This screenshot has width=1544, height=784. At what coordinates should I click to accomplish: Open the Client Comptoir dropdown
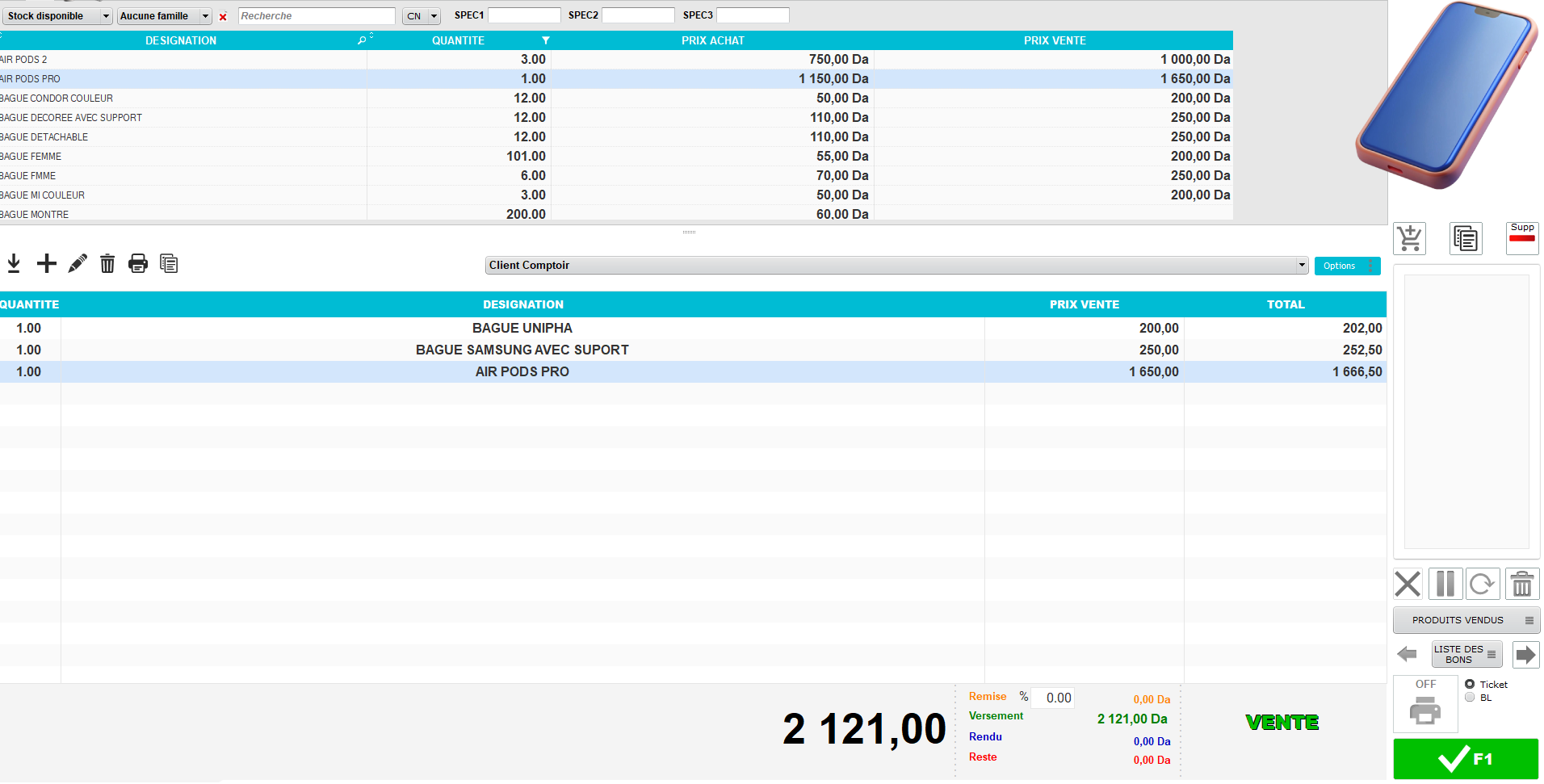click(x=896, y=266)
